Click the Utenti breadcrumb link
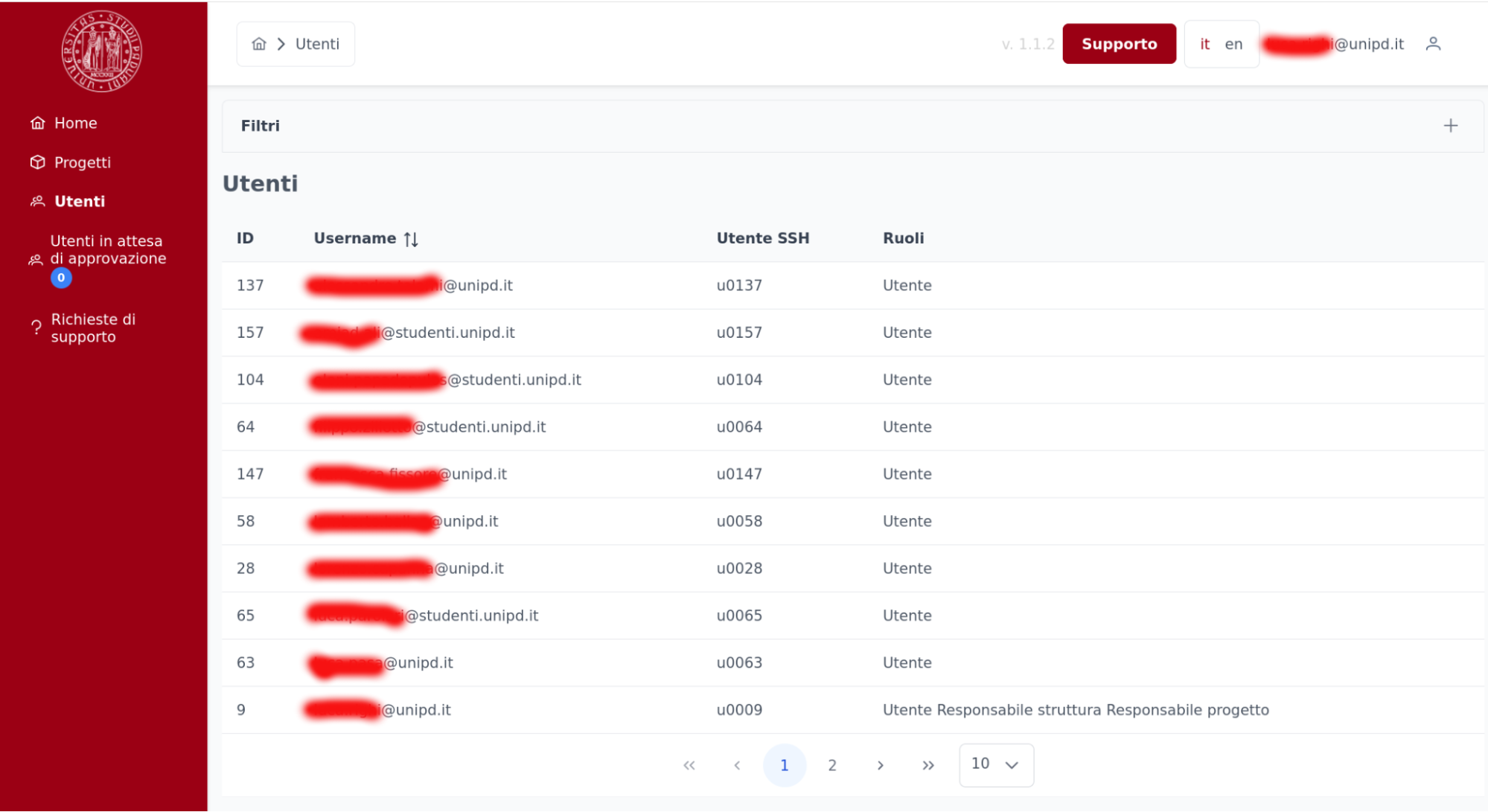The height and width of the screenshot is (812, 1488). click(x=317, y=44)
